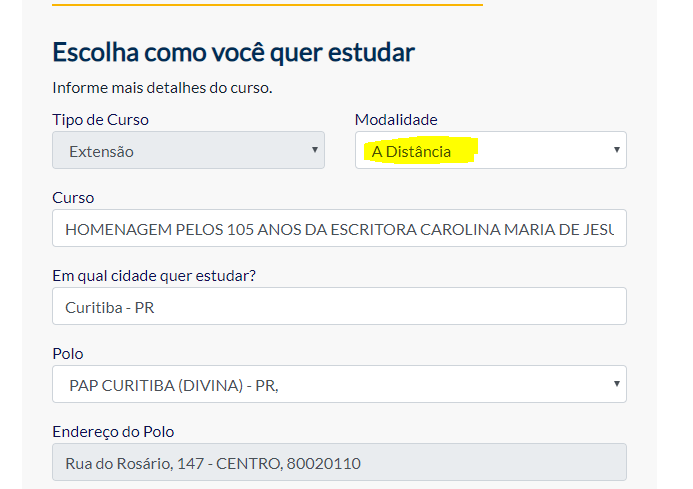Viewport: 693px width, 489px height.
Task: Click the Endereço do Polo address field
Action: click(339, 462)
